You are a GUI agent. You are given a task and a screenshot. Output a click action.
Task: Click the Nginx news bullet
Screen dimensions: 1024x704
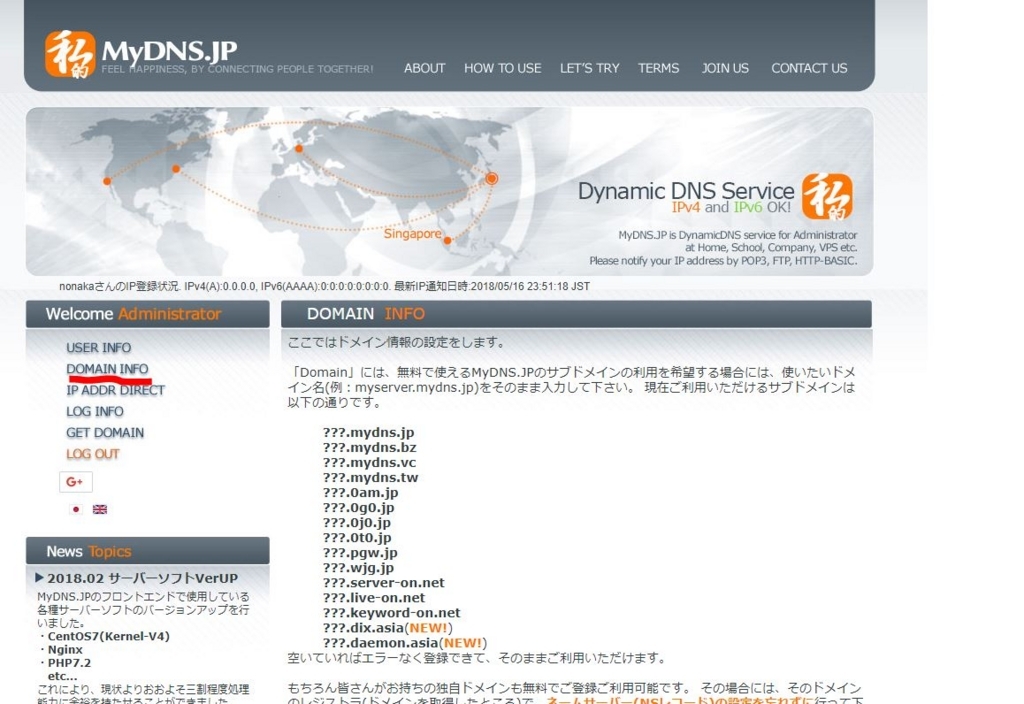click(x=61, y=649)
